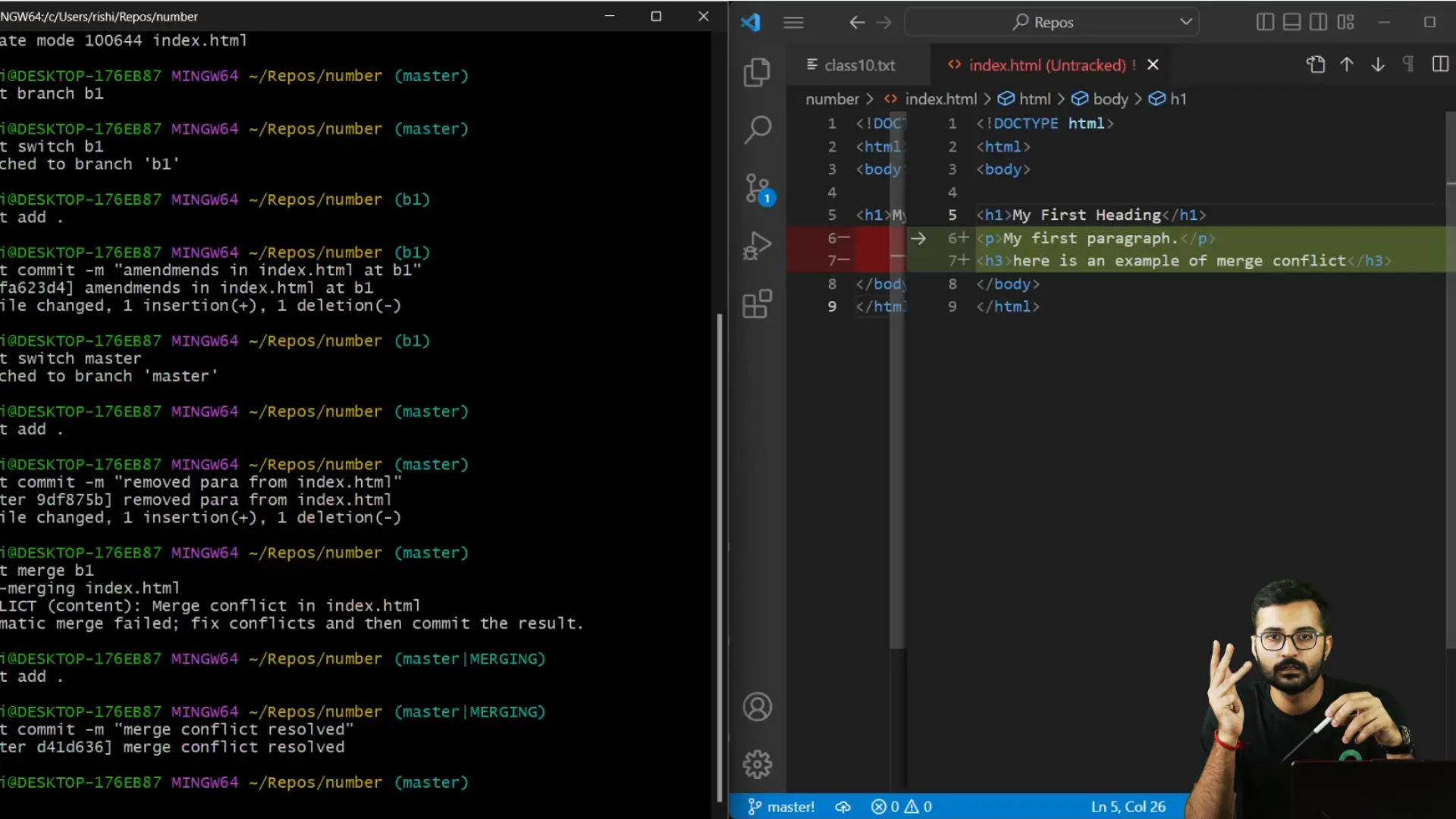The width and height of the screenshot is (1456, 819).
Task: Click the master! branch in status bar
Action: point(781,807)
